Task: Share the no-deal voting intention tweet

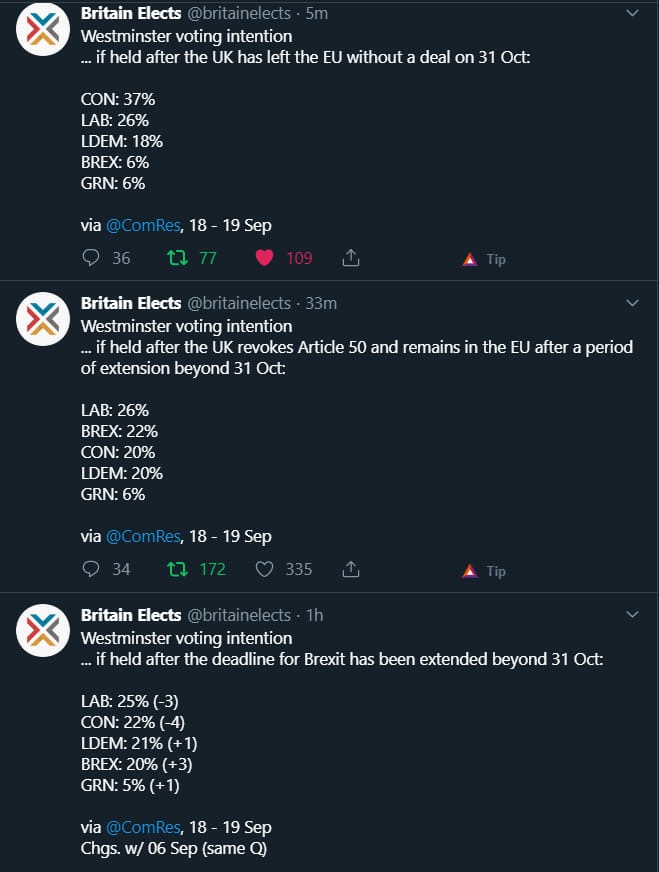Action: 351,258
